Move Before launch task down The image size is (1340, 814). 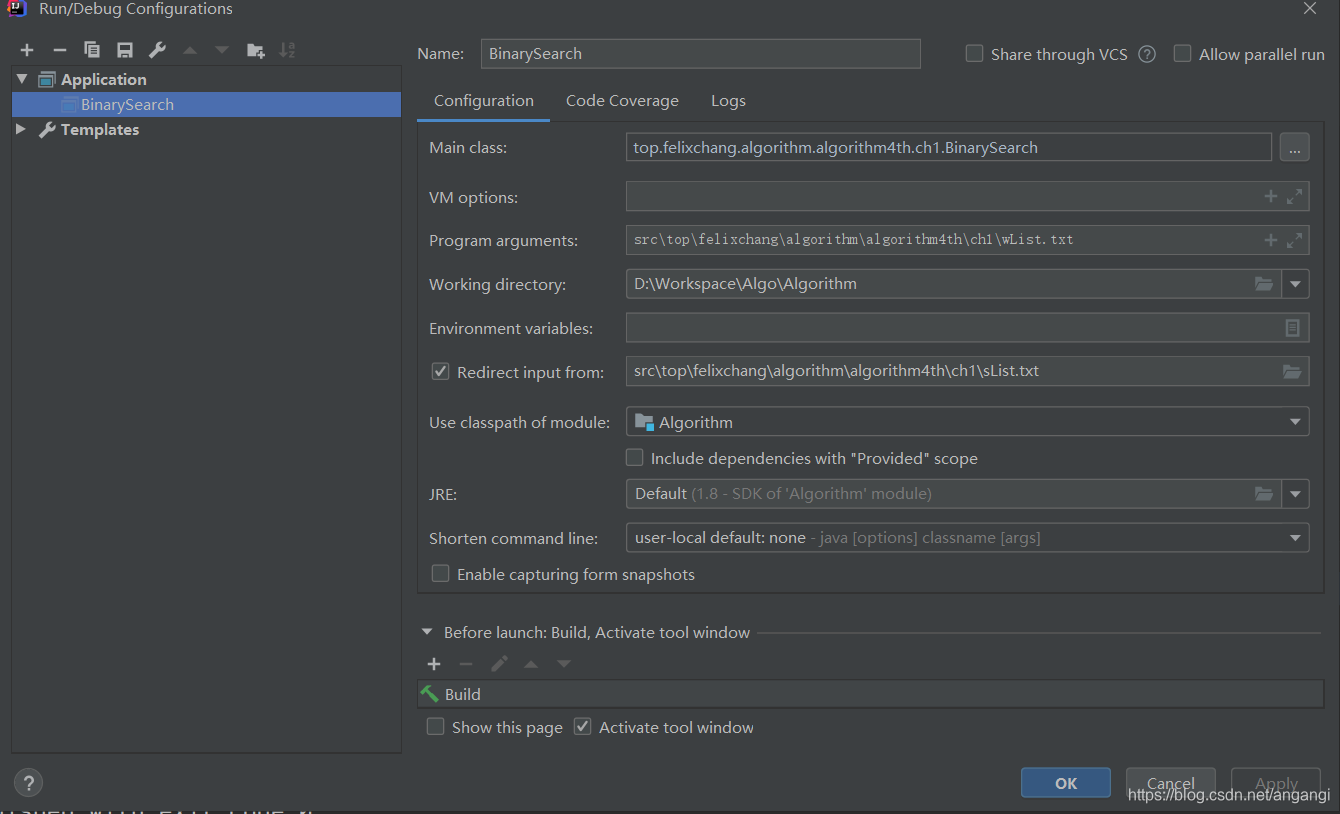coord(564,664)
